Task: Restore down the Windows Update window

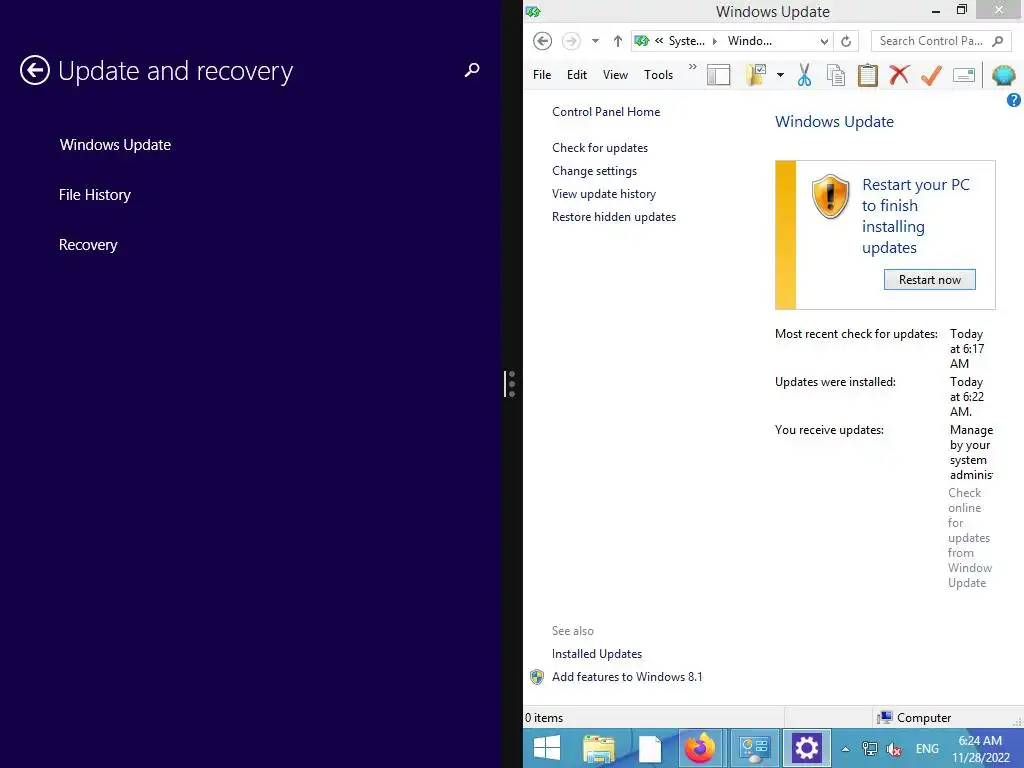Action: click(x=962, y=10)
